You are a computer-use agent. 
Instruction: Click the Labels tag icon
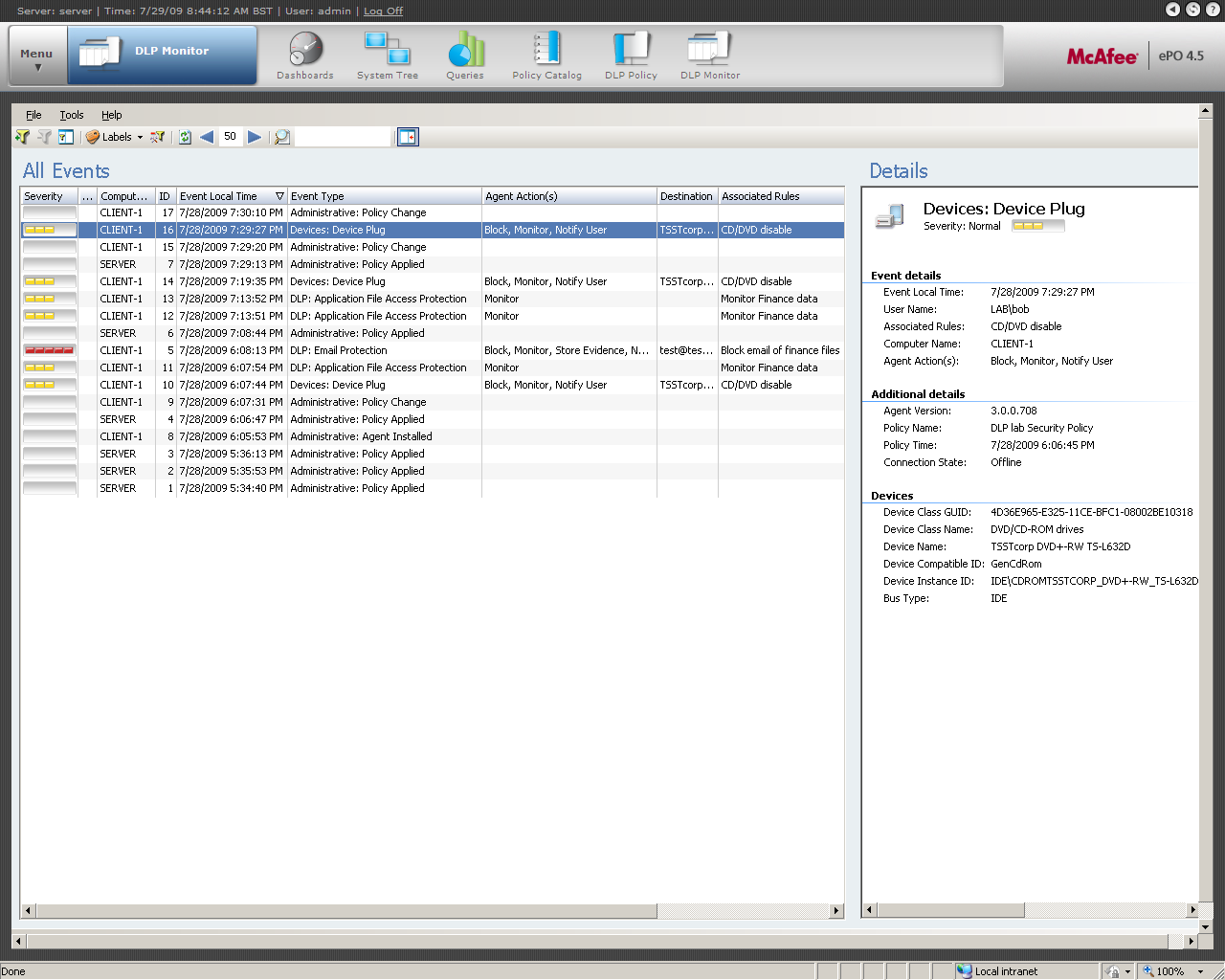(x=93, y=137)
